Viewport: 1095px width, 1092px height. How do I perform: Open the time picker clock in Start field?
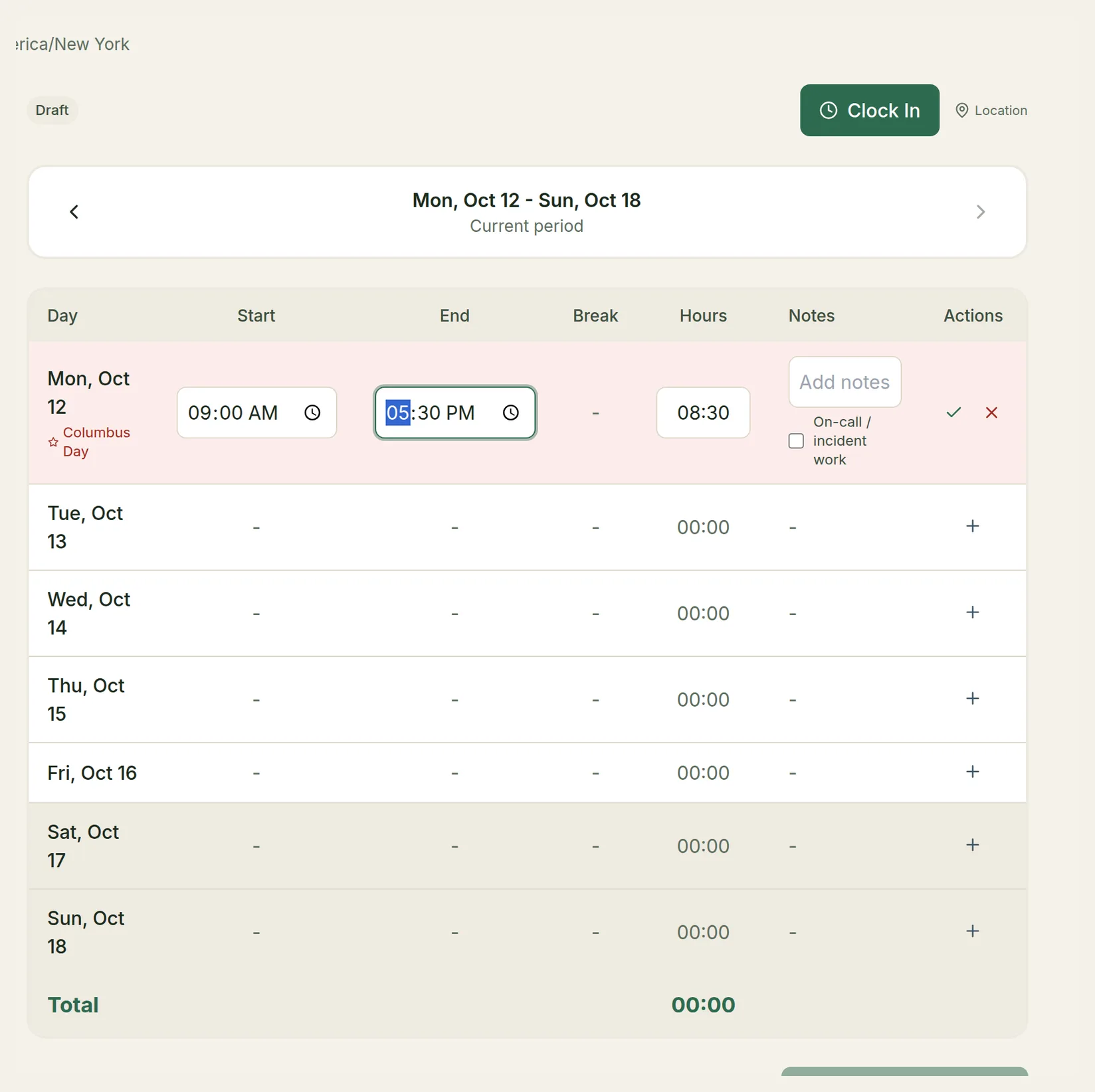pos(312,412)
